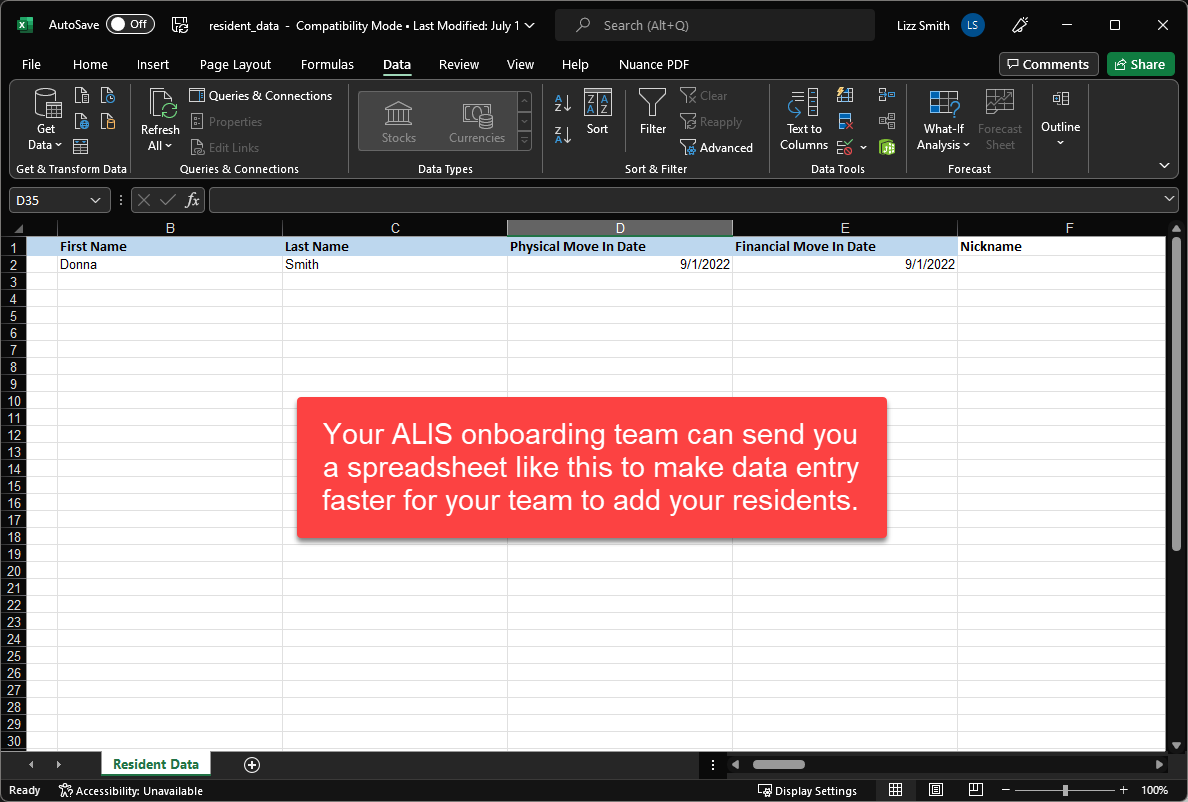This screenshot has height=802, width=1188.
Task: Switch to the Nuance PDF tab
Action: tap(654, 64)
